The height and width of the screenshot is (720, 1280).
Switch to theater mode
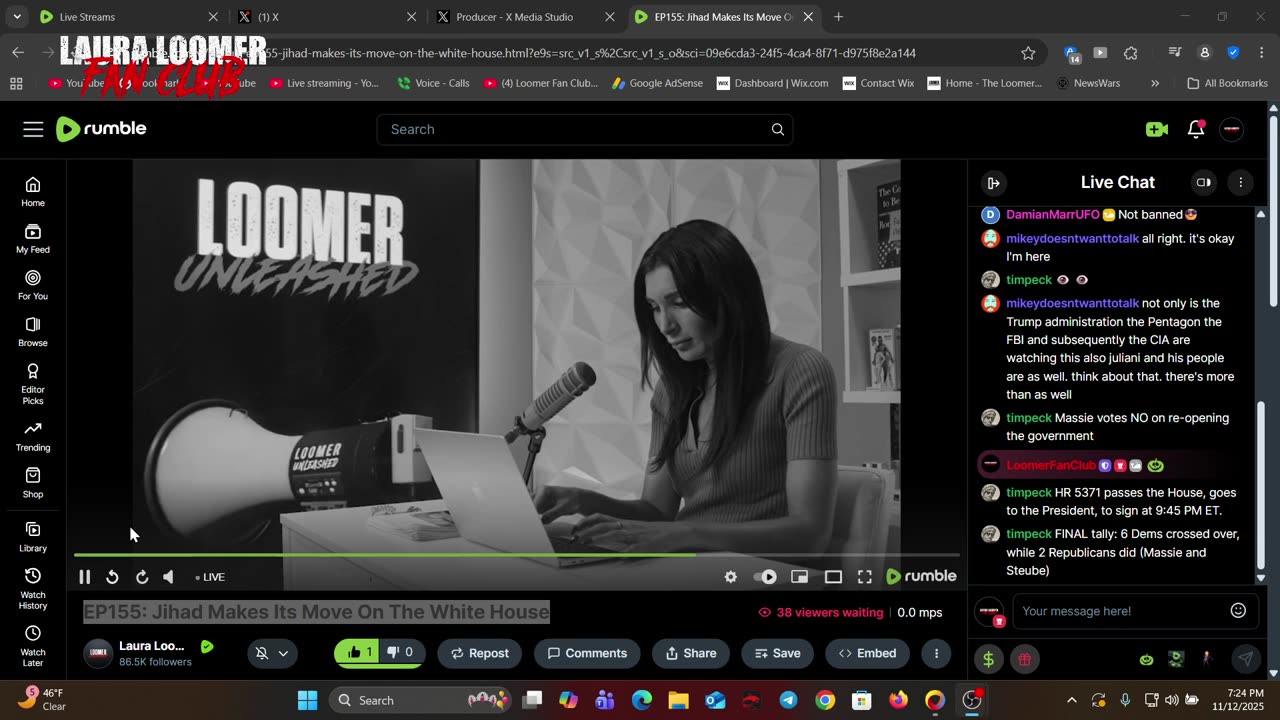pyautogui.click(x=833, y=577)
